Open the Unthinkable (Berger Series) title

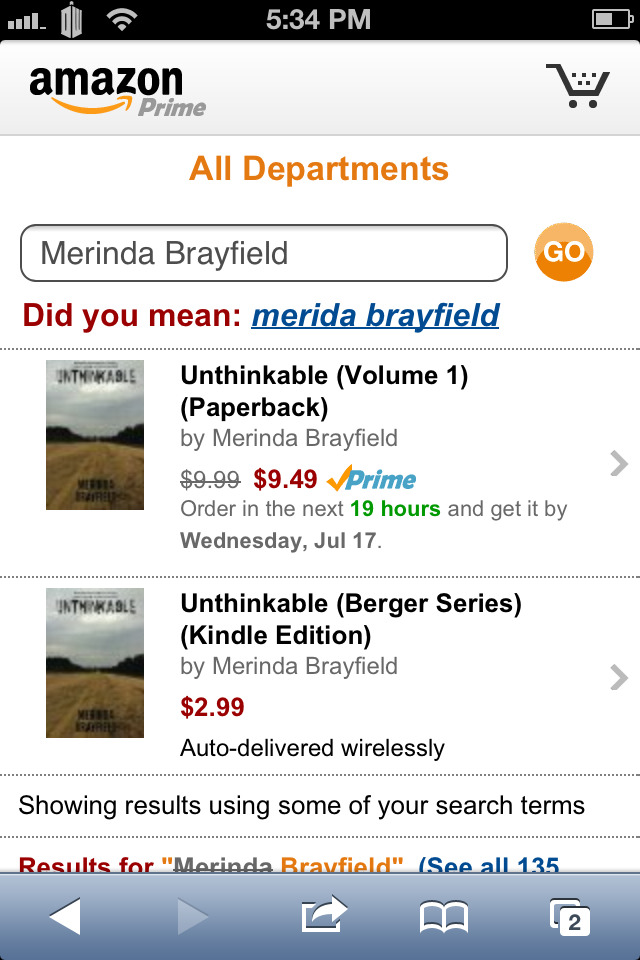[x=350, y=619]
